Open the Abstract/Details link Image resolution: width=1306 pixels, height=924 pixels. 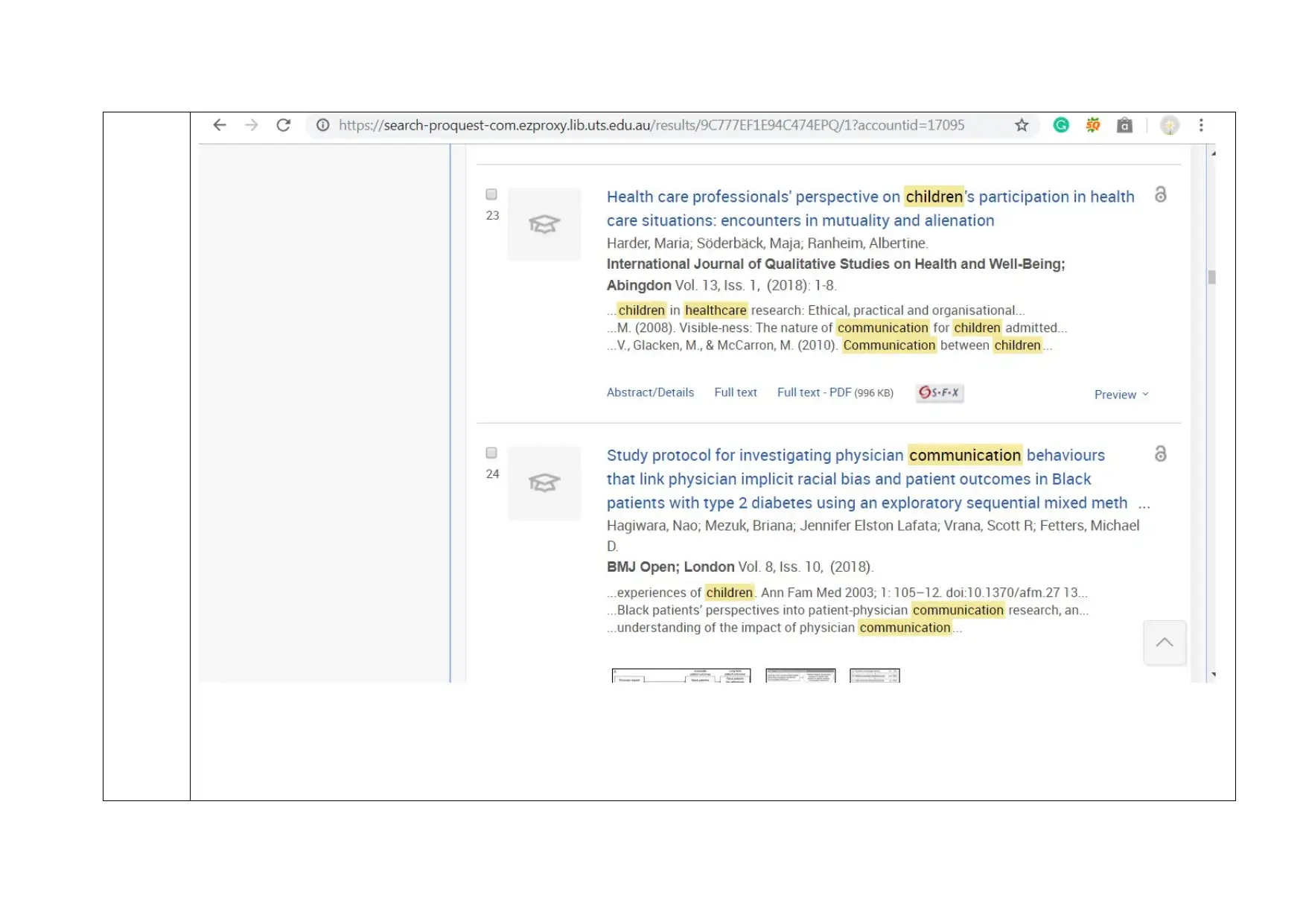[x=650, y=392]
